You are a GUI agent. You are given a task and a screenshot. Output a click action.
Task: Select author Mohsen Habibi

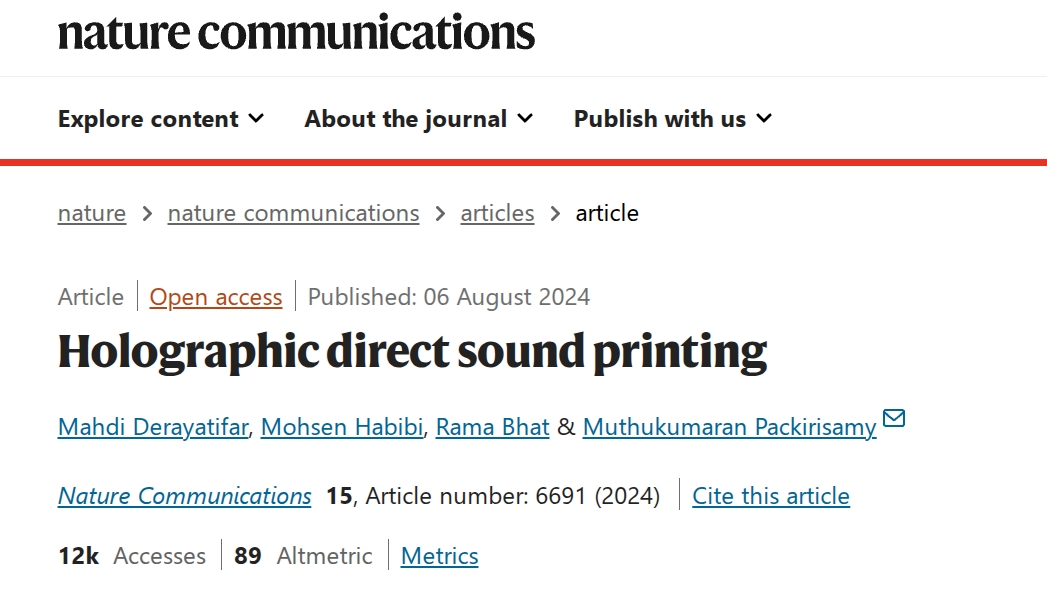(342, 427)
